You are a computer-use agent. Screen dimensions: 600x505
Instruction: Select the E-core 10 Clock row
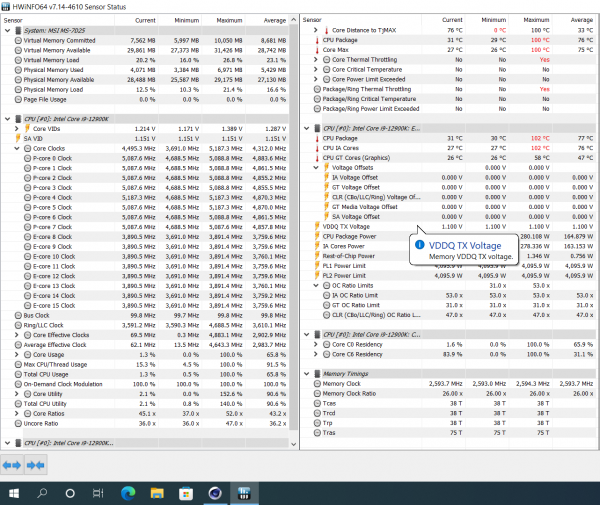coord(145,256)
